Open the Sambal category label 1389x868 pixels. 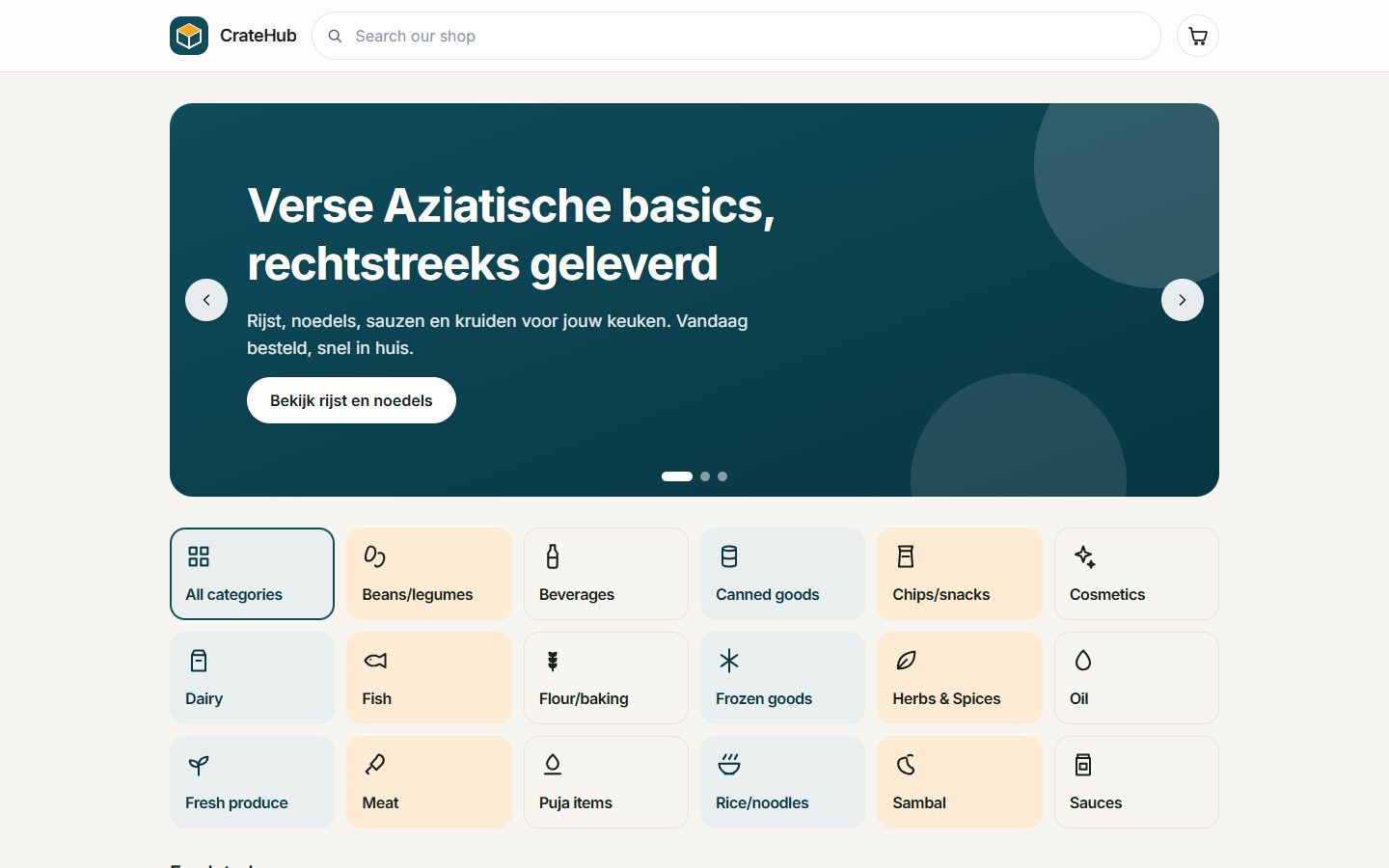(919, 802)
